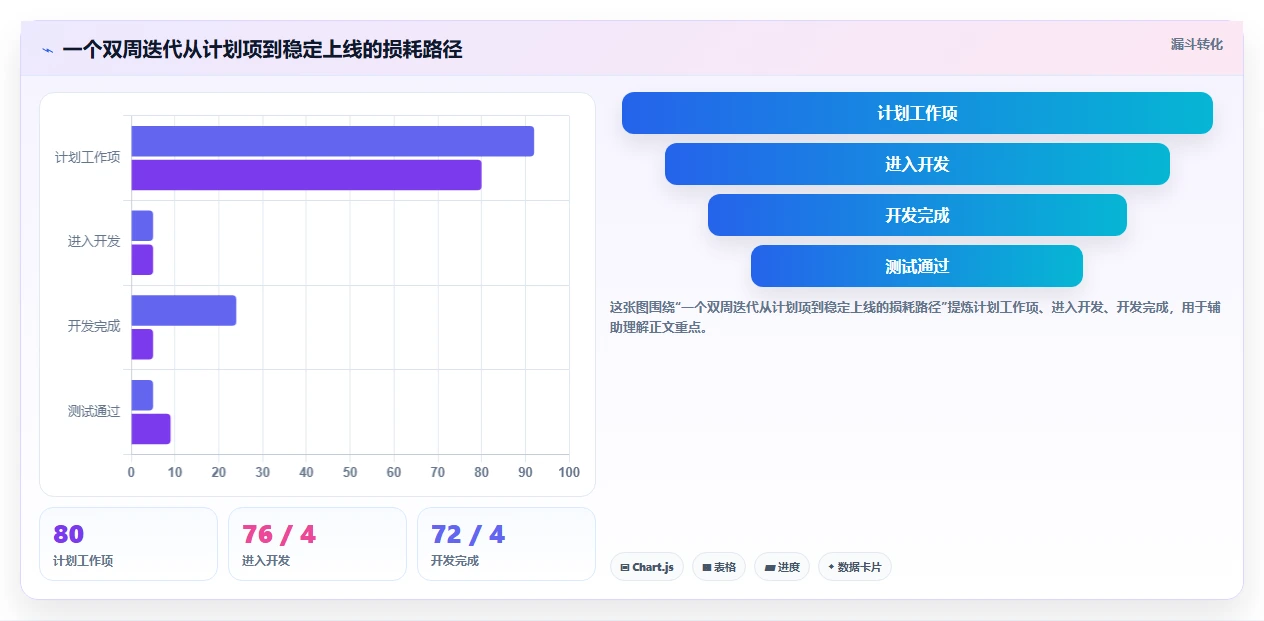The width and height of the screenshot is (1264, 621).
Task: Click the 数据卡片 tag chip
Action: pos(855,567)
